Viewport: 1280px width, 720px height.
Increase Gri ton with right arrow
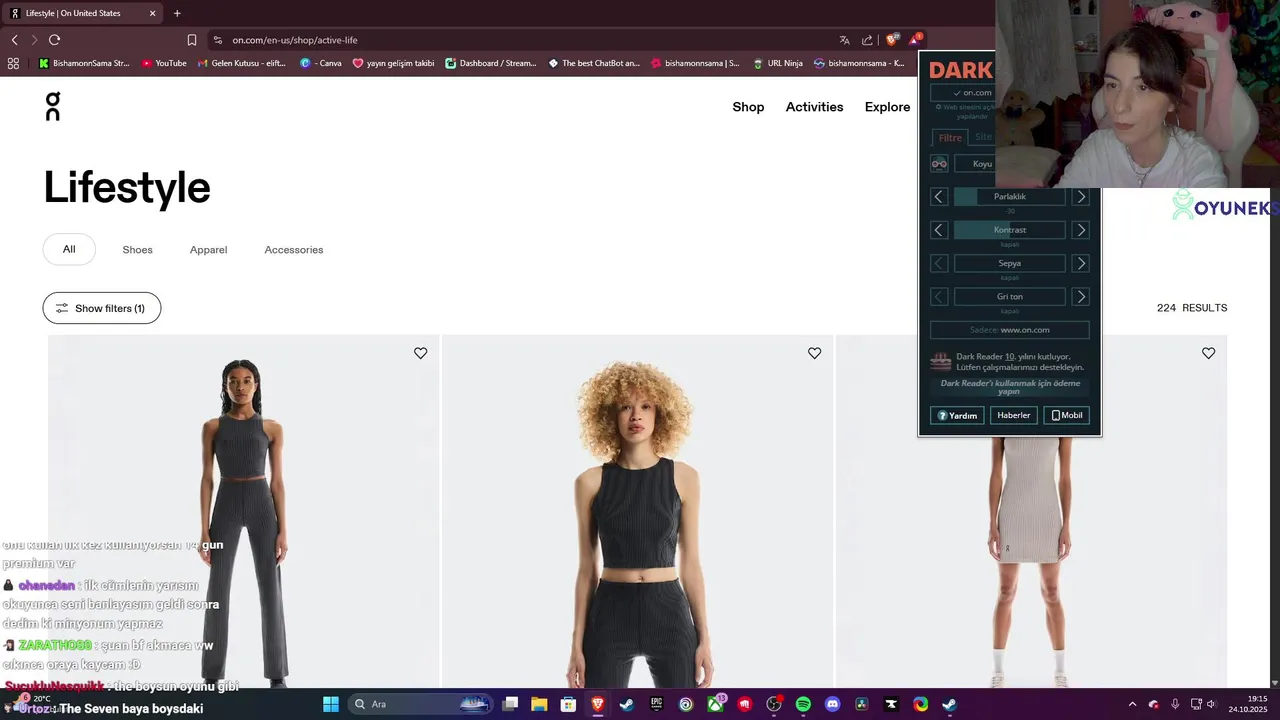(x=1080, y=297)
